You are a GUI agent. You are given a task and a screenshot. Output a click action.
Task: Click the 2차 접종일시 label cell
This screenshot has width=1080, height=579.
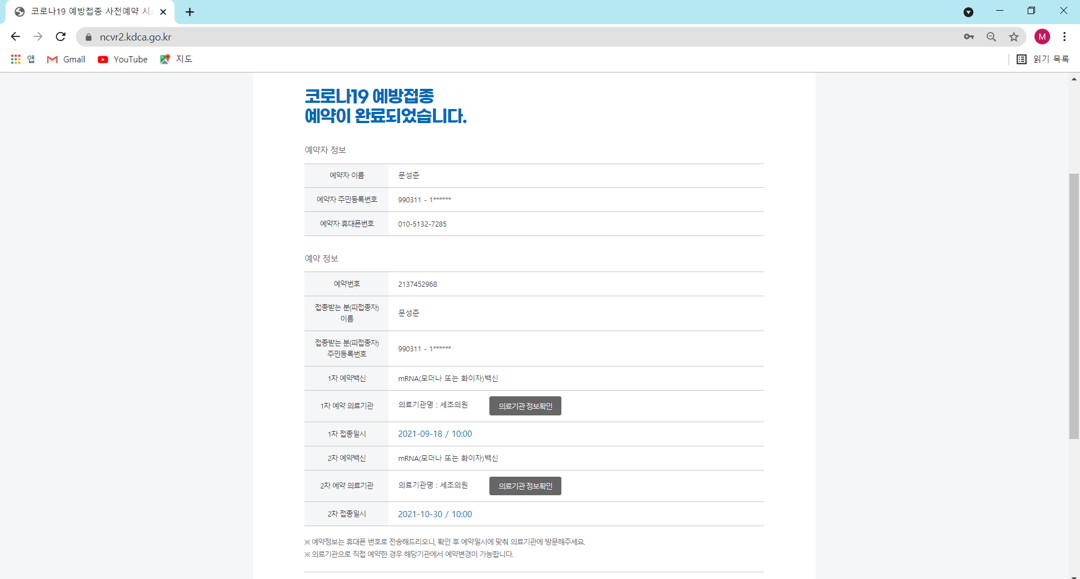point(346,514)
